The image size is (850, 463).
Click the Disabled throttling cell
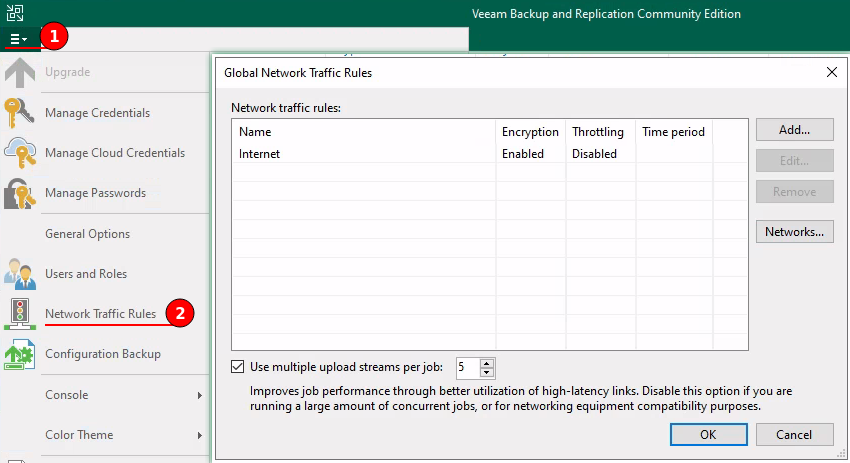[595, 154]
